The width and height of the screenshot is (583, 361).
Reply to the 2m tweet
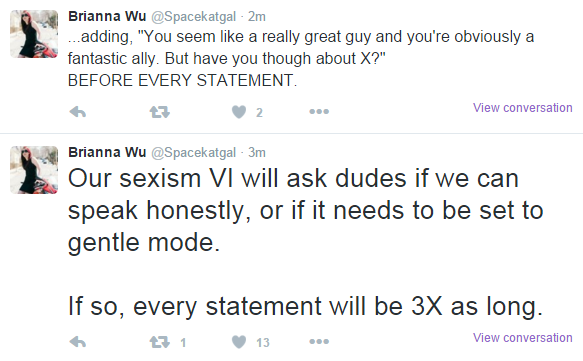pyautogui.click(x=78, y=112)
